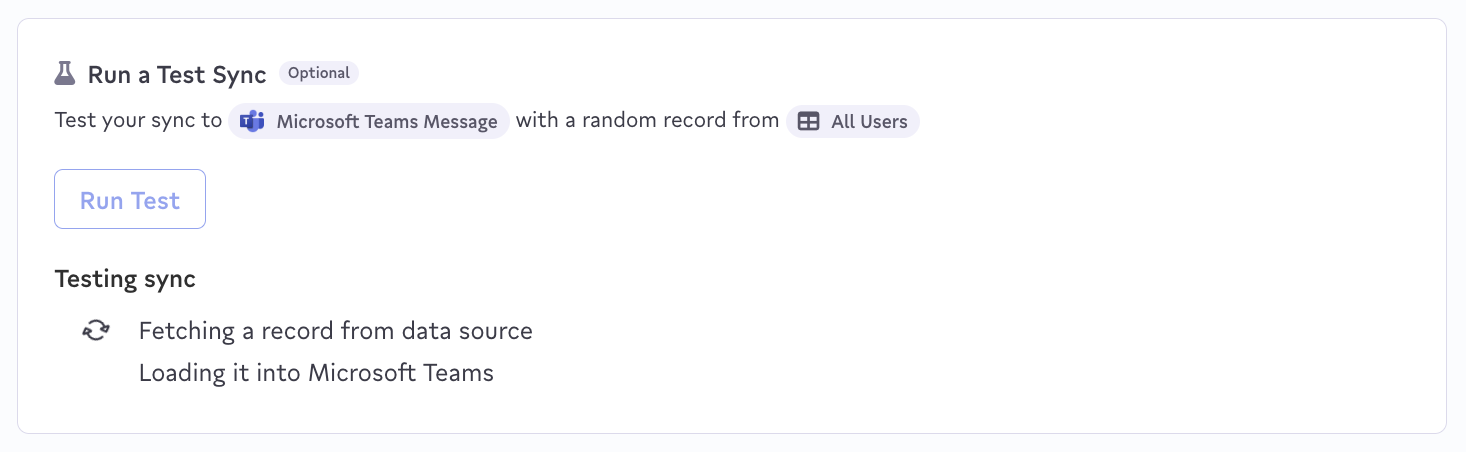This screenshot has width=1466, height=452.
Task: Click the 'Test your sync to' text
Action: [x=138, y=121]
